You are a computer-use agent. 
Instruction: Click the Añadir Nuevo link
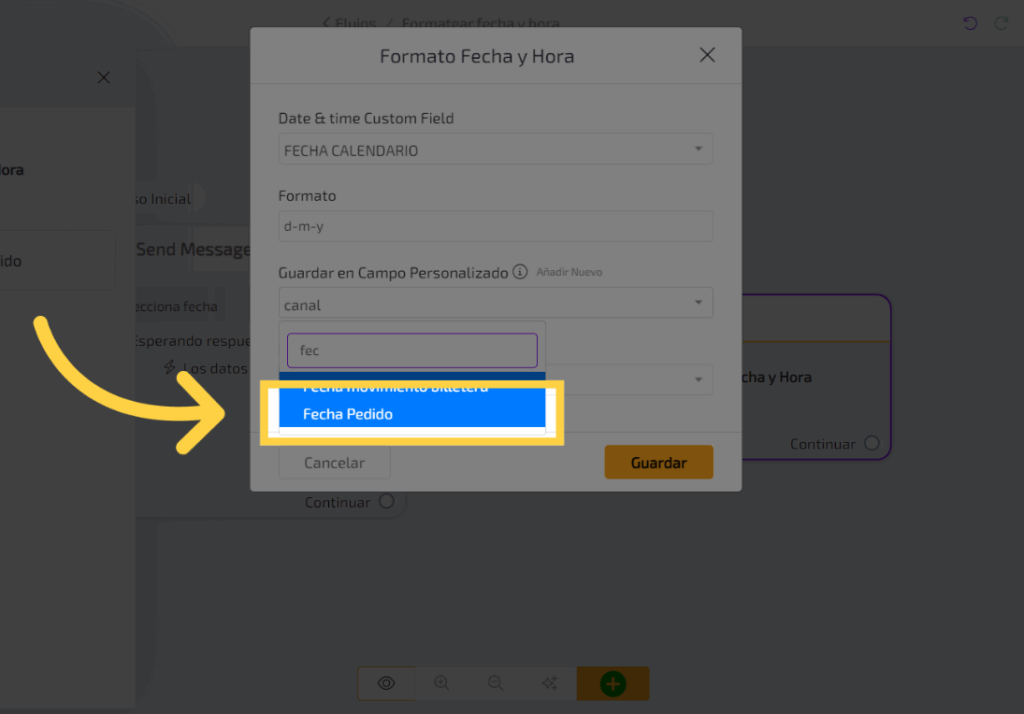click(569, 272)
